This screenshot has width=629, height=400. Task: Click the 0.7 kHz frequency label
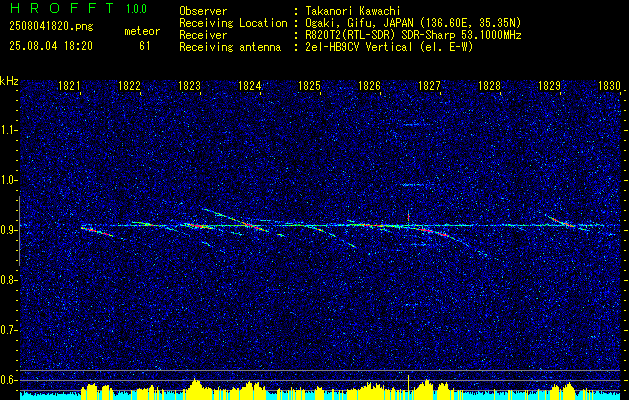(x=8, y=330)
